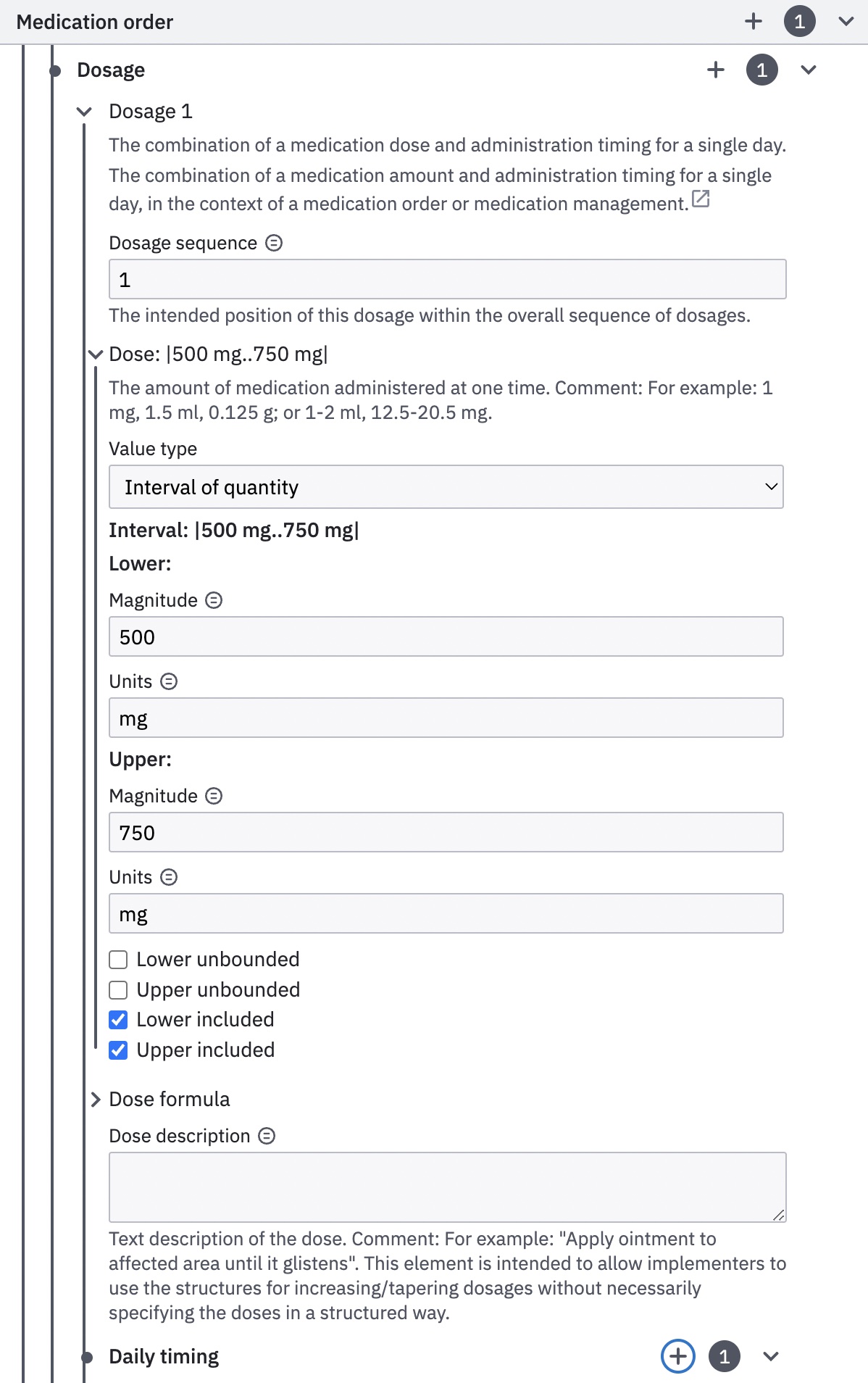This screenshot has width=868, height=1383.
Task: Click the Dose description text area
Action: point(447,1187)
